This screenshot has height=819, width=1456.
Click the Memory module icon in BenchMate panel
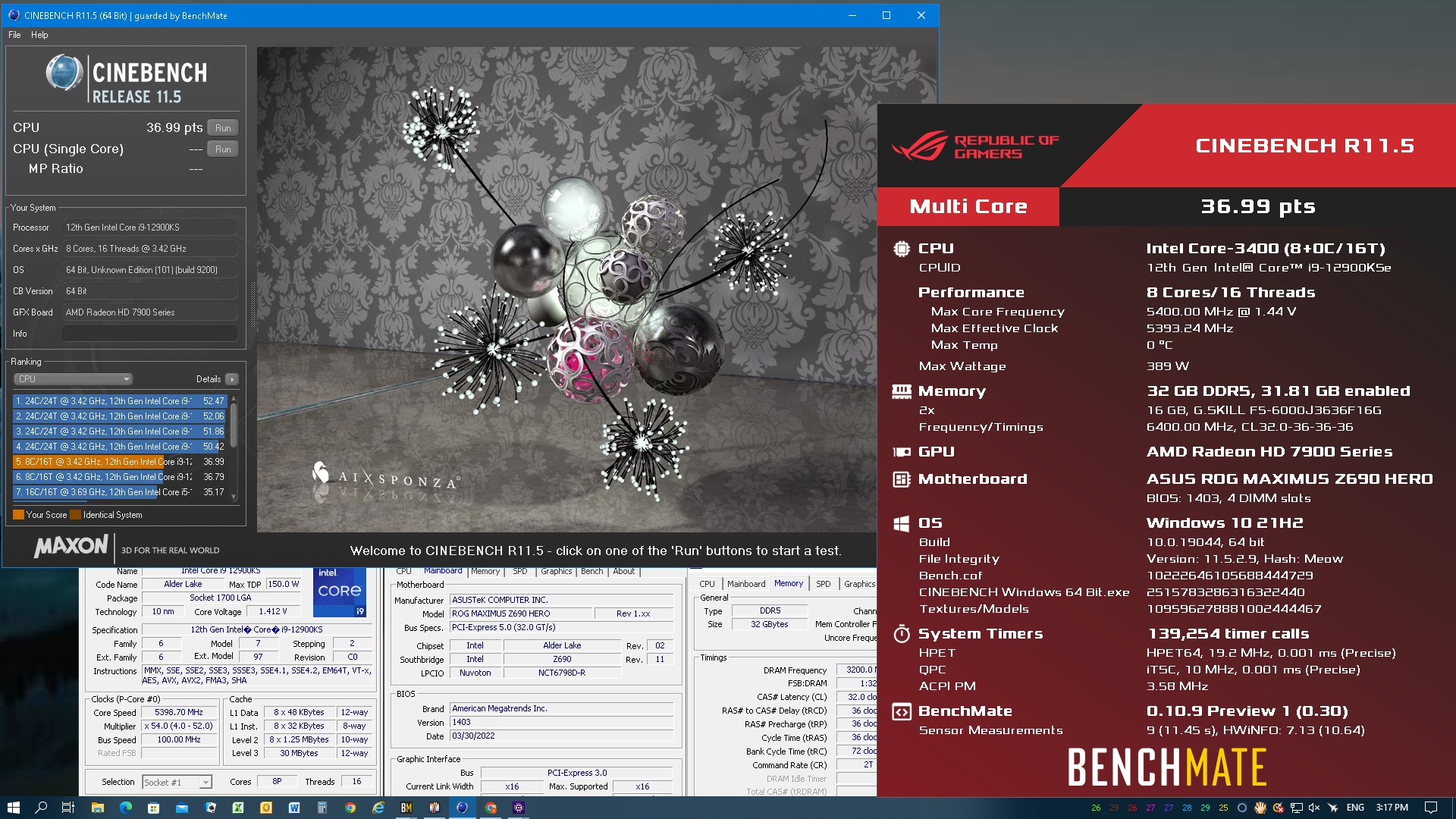click(x=901, y=391)
